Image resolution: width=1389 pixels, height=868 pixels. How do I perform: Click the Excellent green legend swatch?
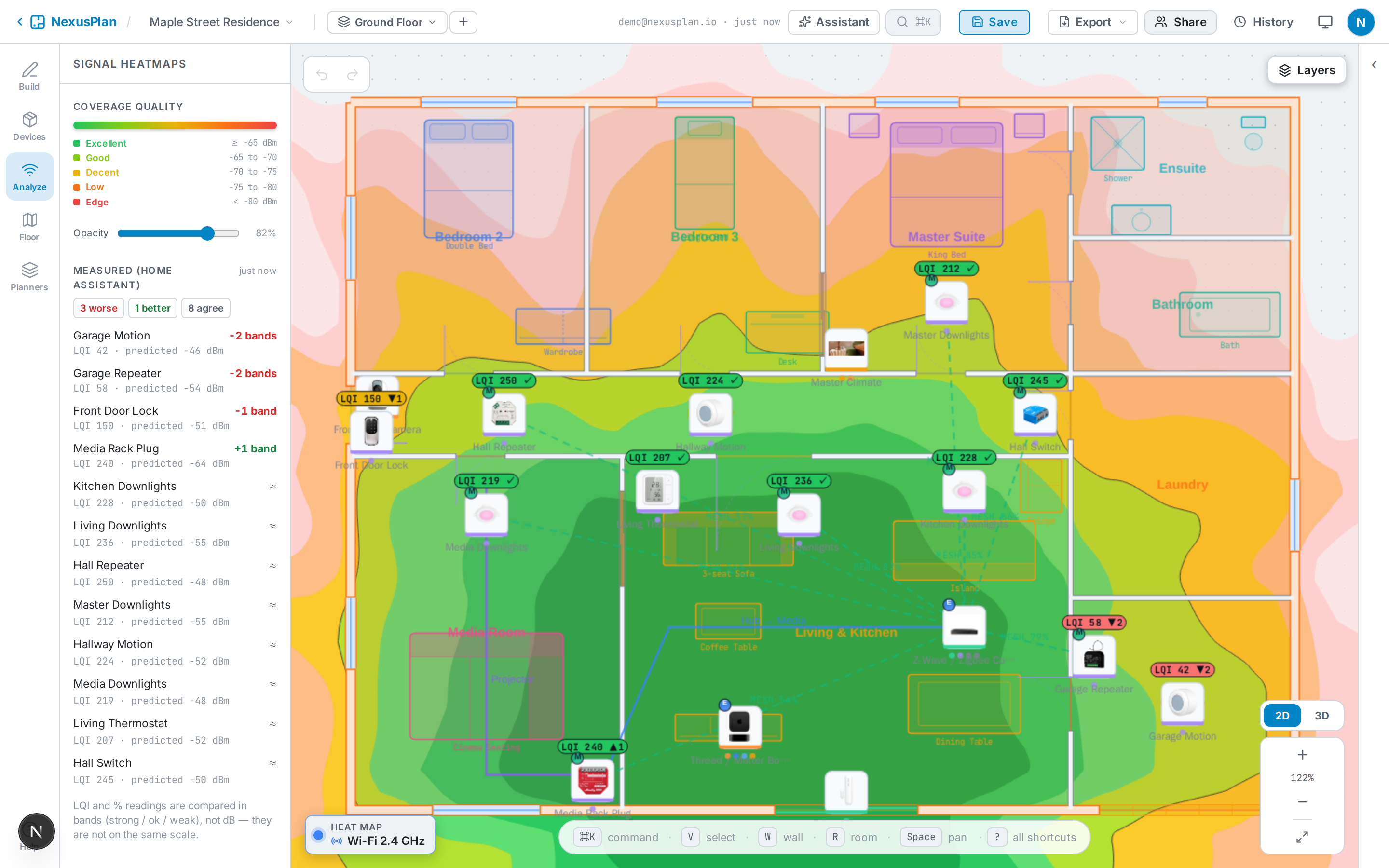click(x=77, y=143)
